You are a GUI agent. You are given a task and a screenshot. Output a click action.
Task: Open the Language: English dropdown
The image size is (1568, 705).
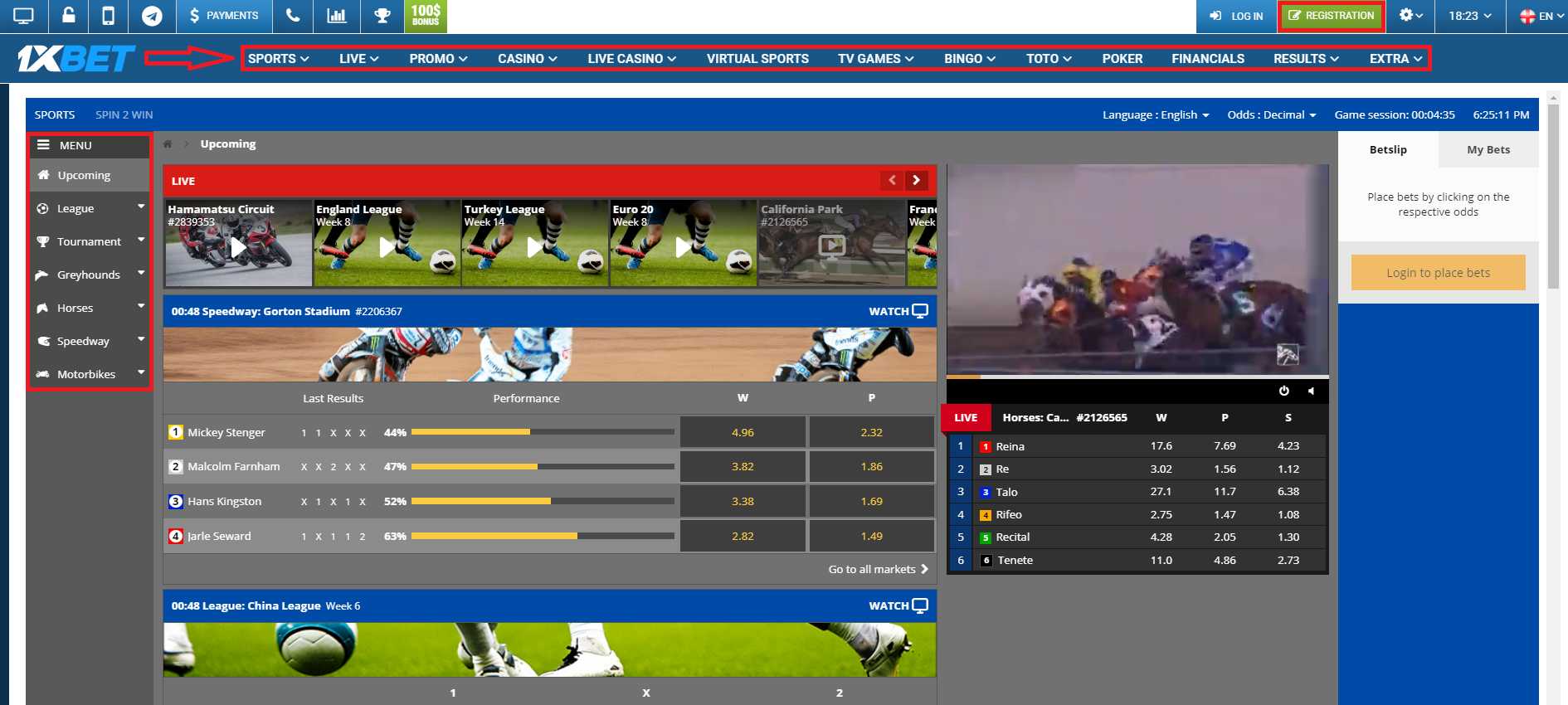click(x=1156, y=114)
